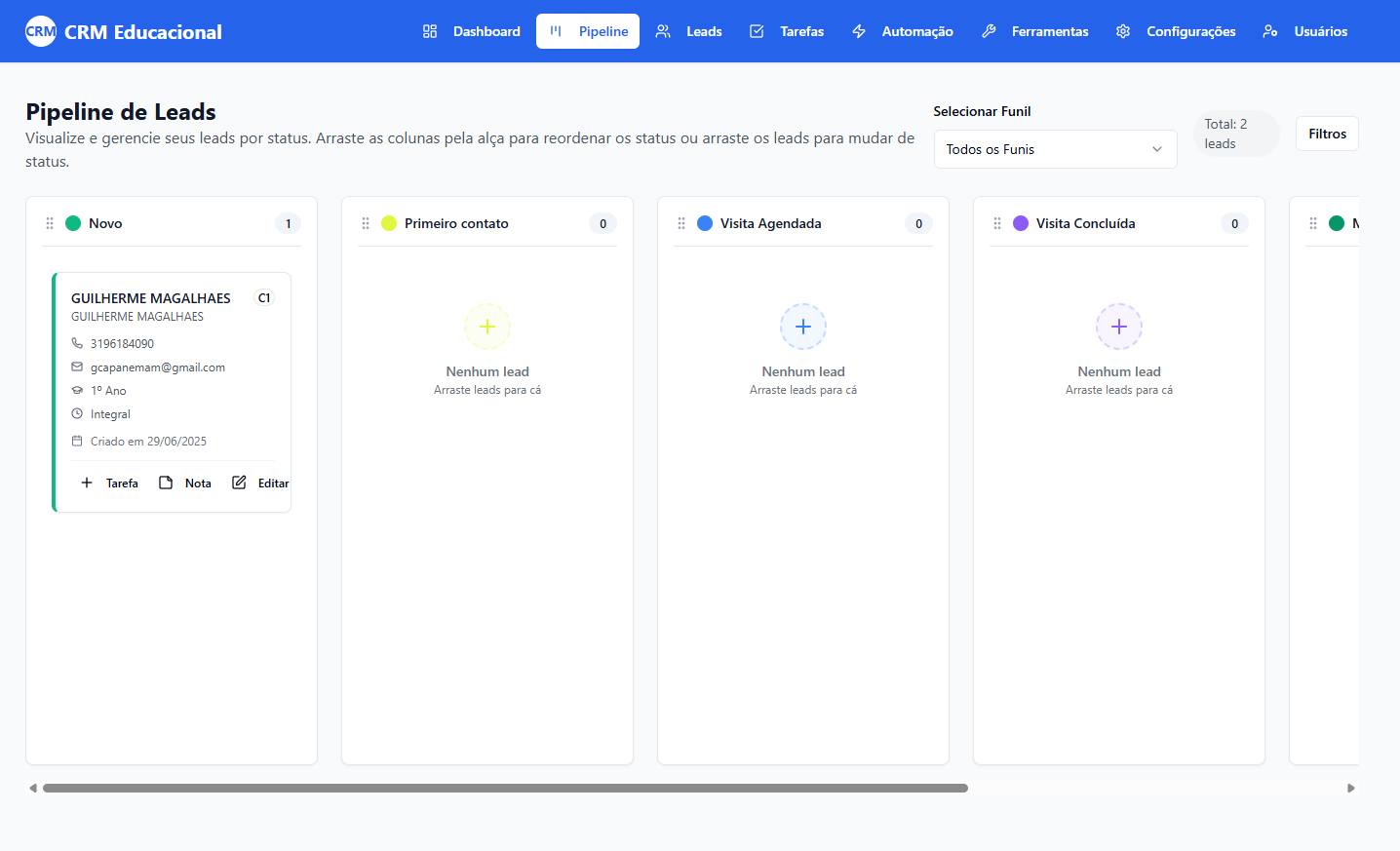Click the plus circle in Primeiro contato column

coord(487,327)
